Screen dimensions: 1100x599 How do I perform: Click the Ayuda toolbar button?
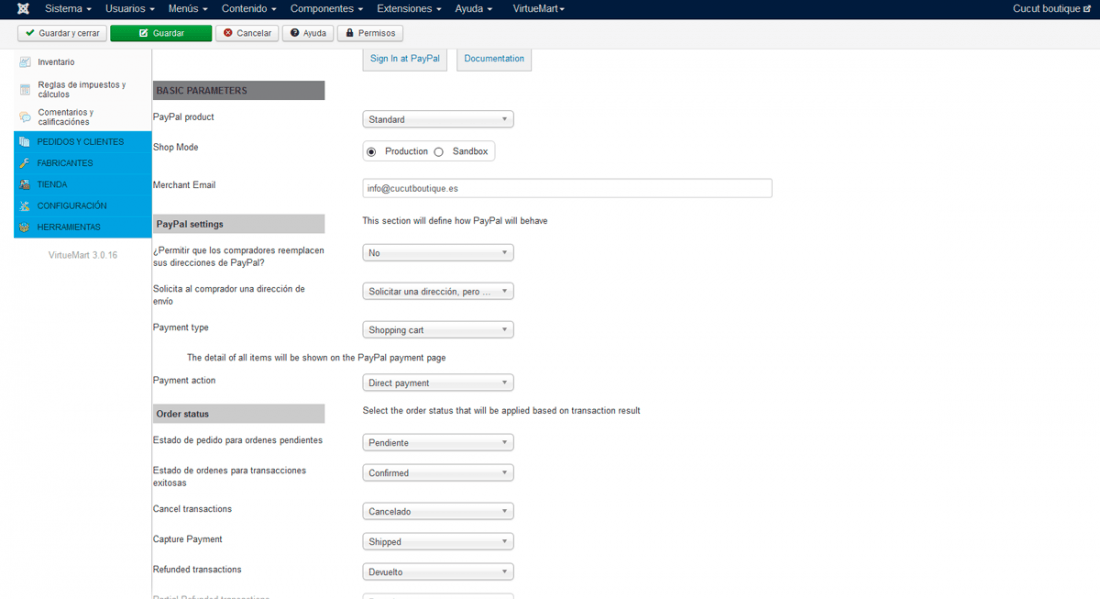[x=308, y=33]
